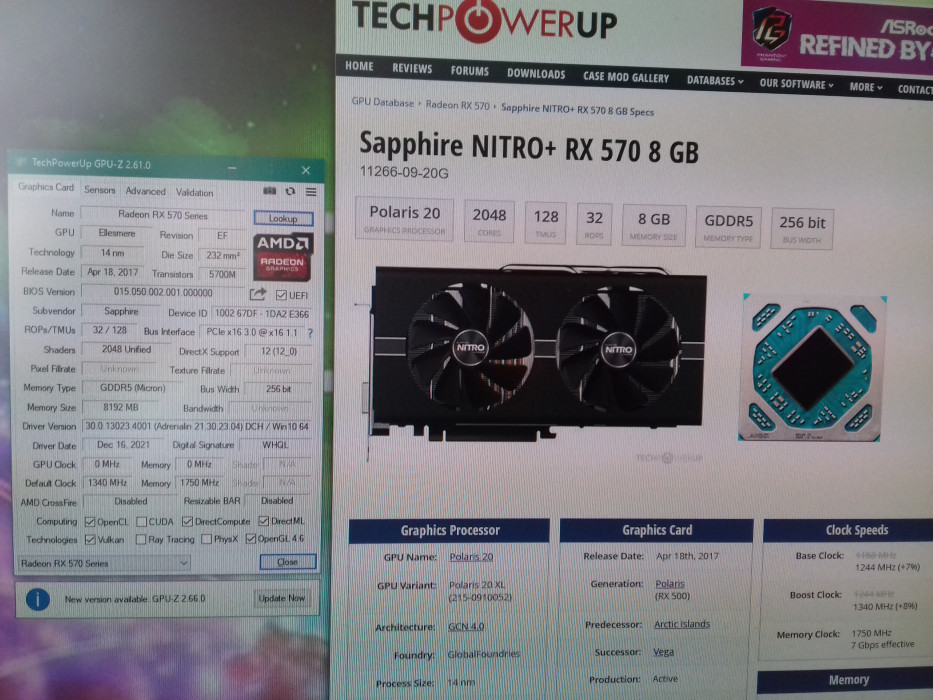933x700 pixels.
Task: Open the Advanced tab in GPU-Z
Action: [146, 191]
